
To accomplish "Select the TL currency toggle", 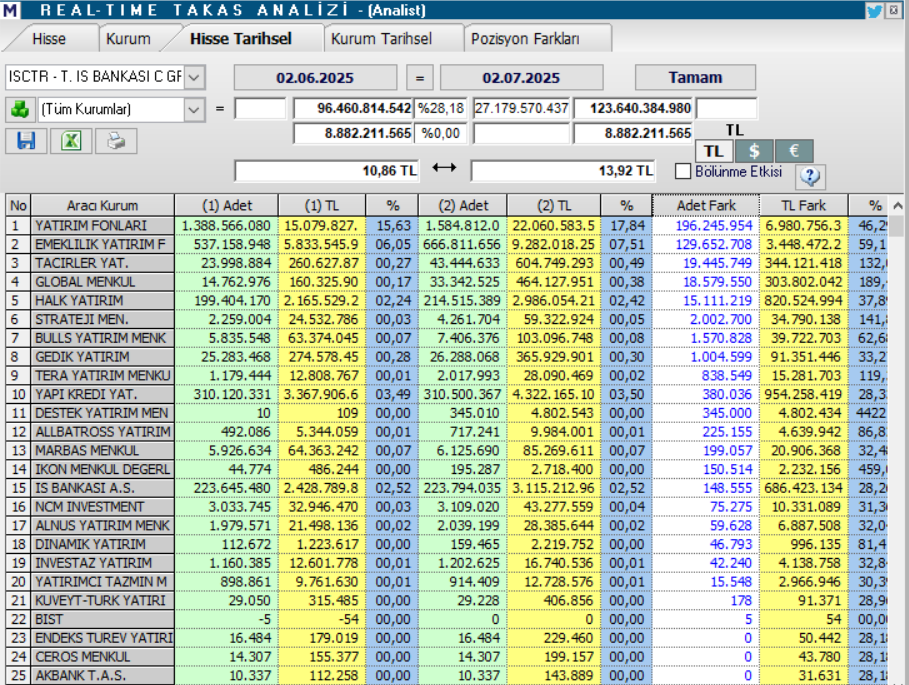I will coord(714,151).
